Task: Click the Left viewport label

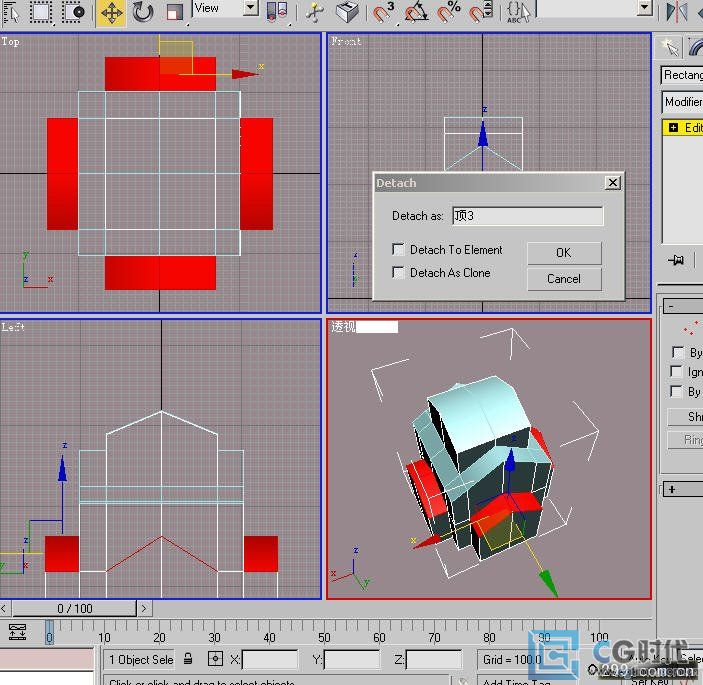Action: click(x=13, y=327)
